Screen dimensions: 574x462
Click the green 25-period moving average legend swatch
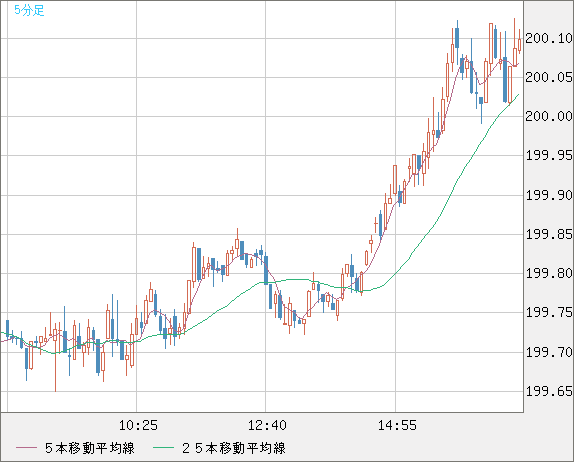163,448
